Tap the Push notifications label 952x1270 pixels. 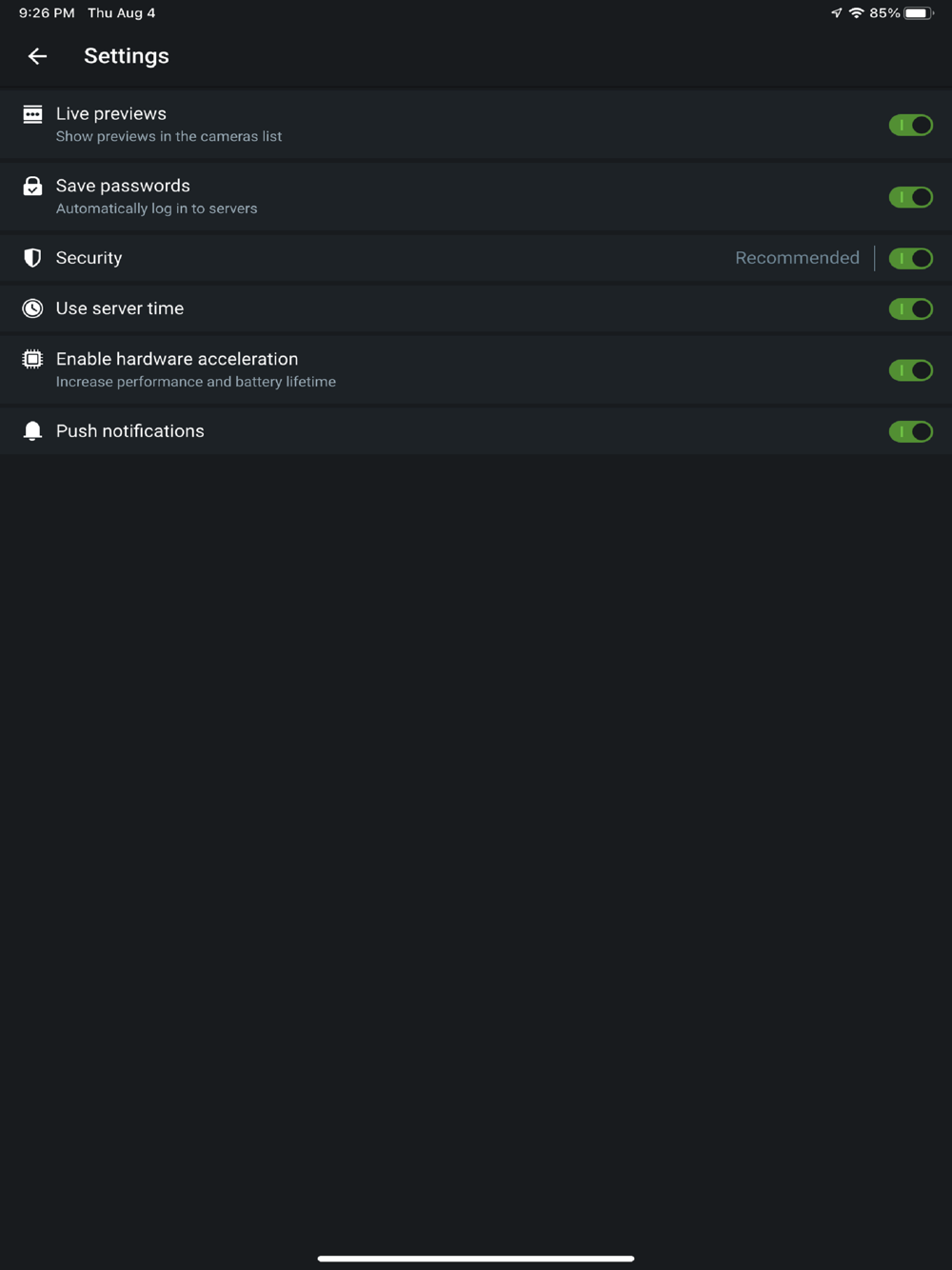point(129,431)
